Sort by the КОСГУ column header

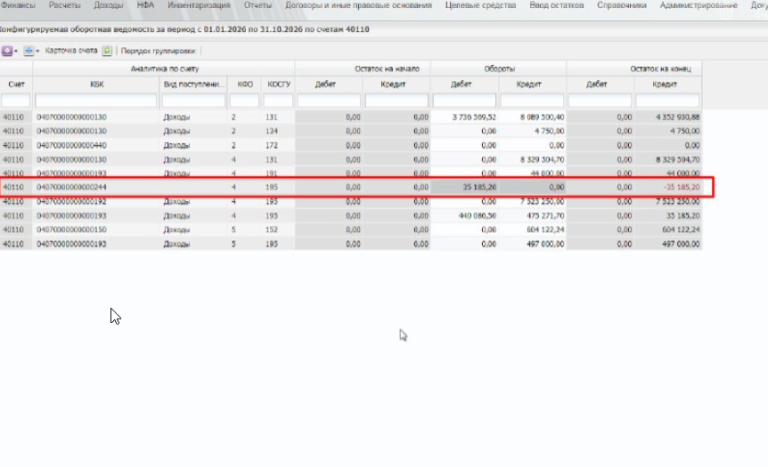pyautogui.click(x=279, y=84)
